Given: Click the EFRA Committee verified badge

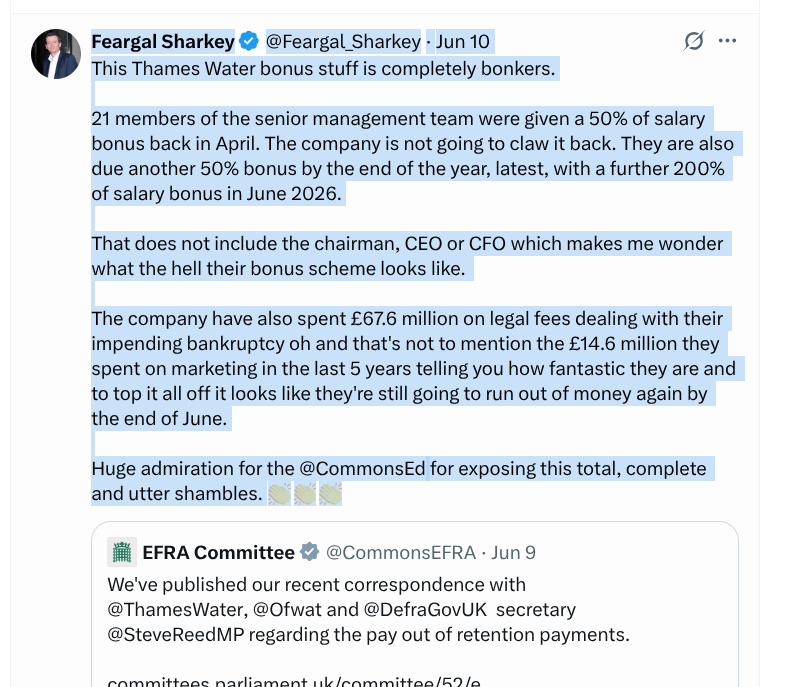Looking at the screenshot, I should [x=309, y=552].
